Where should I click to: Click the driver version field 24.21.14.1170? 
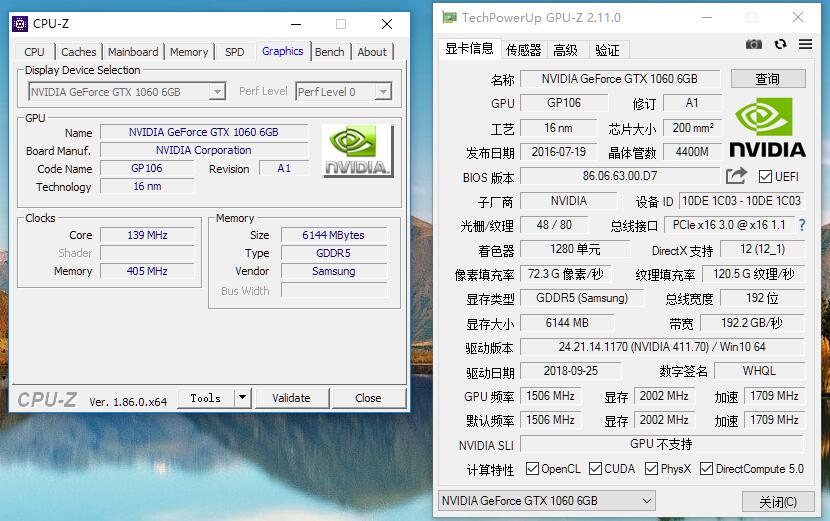pyautogui.click(x=662, y=347)
